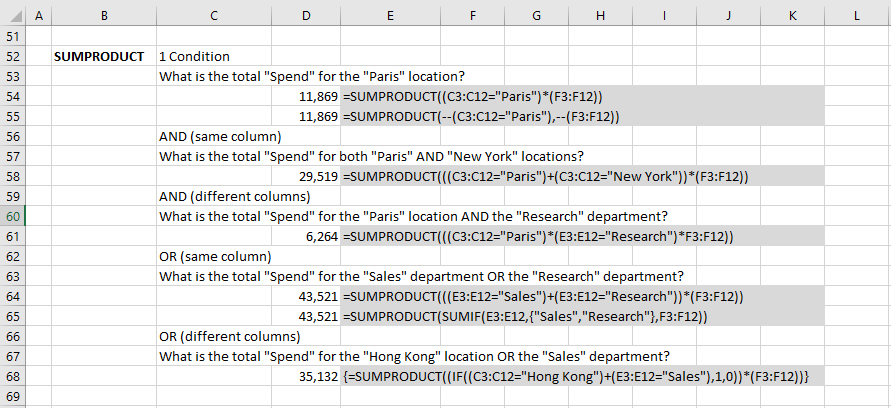Select column E header
891x408 pixels.
click(x=390, y=16)
